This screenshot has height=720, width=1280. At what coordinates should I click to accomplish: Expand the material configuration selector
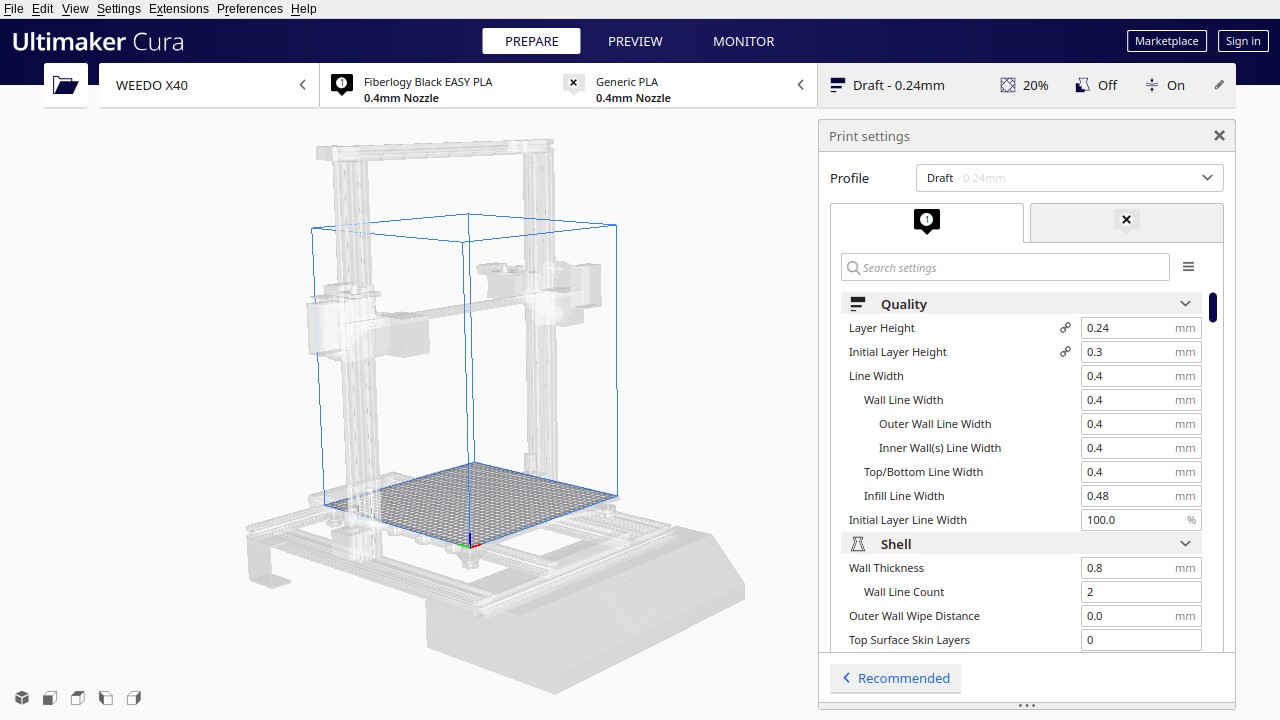[x=568, y=85]
